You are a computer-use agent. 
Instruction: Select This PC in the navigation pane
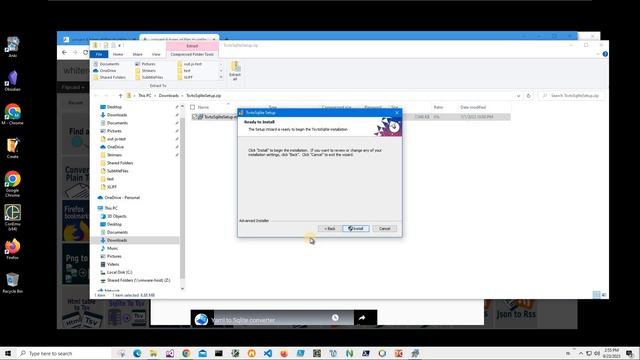(107, 208)
